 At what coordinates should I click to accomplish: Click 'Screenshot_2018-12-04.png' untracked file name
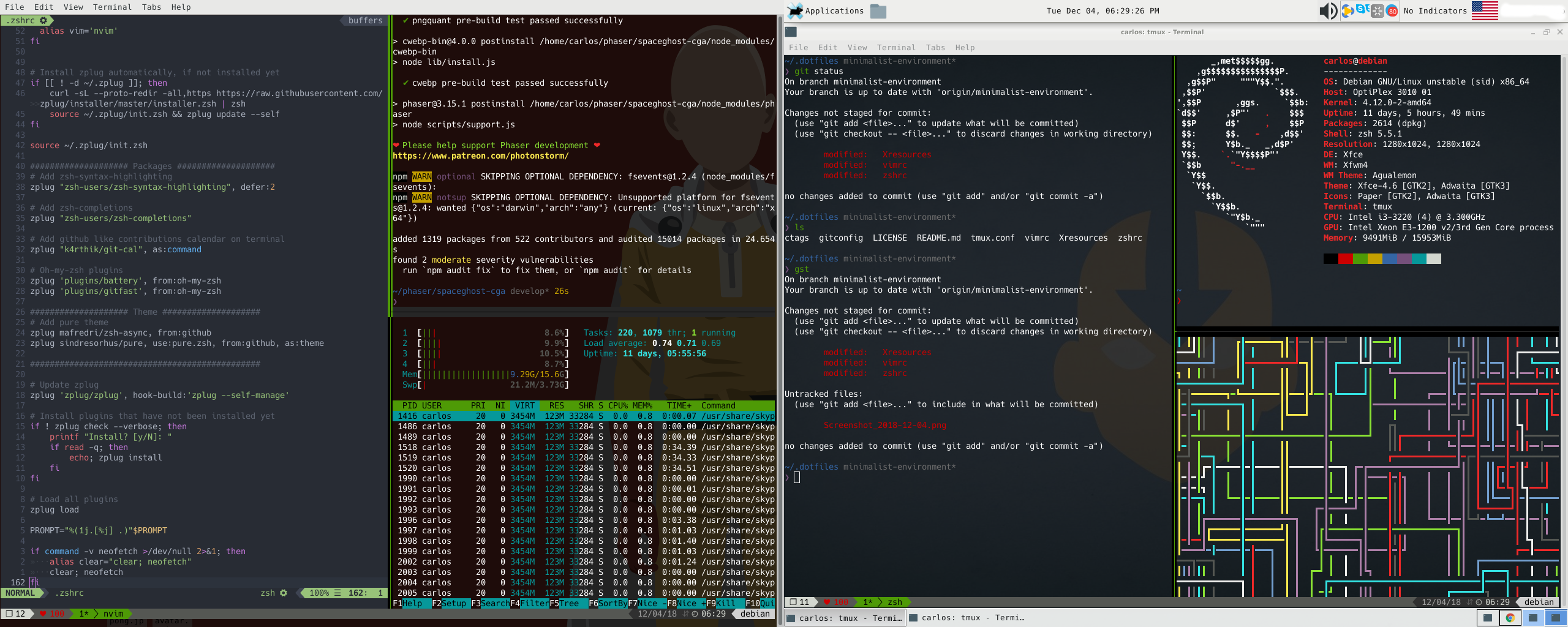point(884,425)
